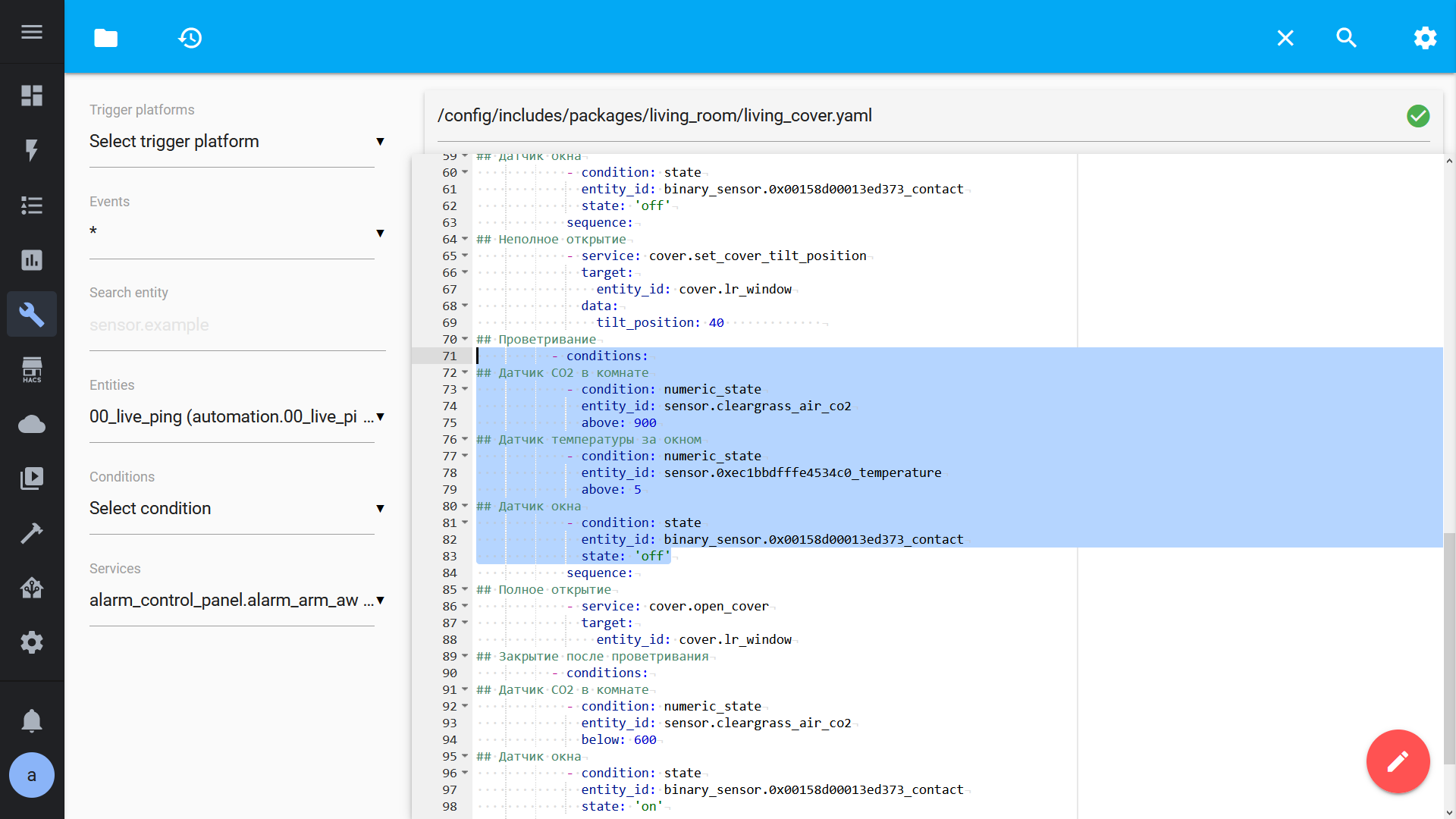Open HACS in the sidebar
This screenshot has width=1456, height=819.
tap(32, 369)
